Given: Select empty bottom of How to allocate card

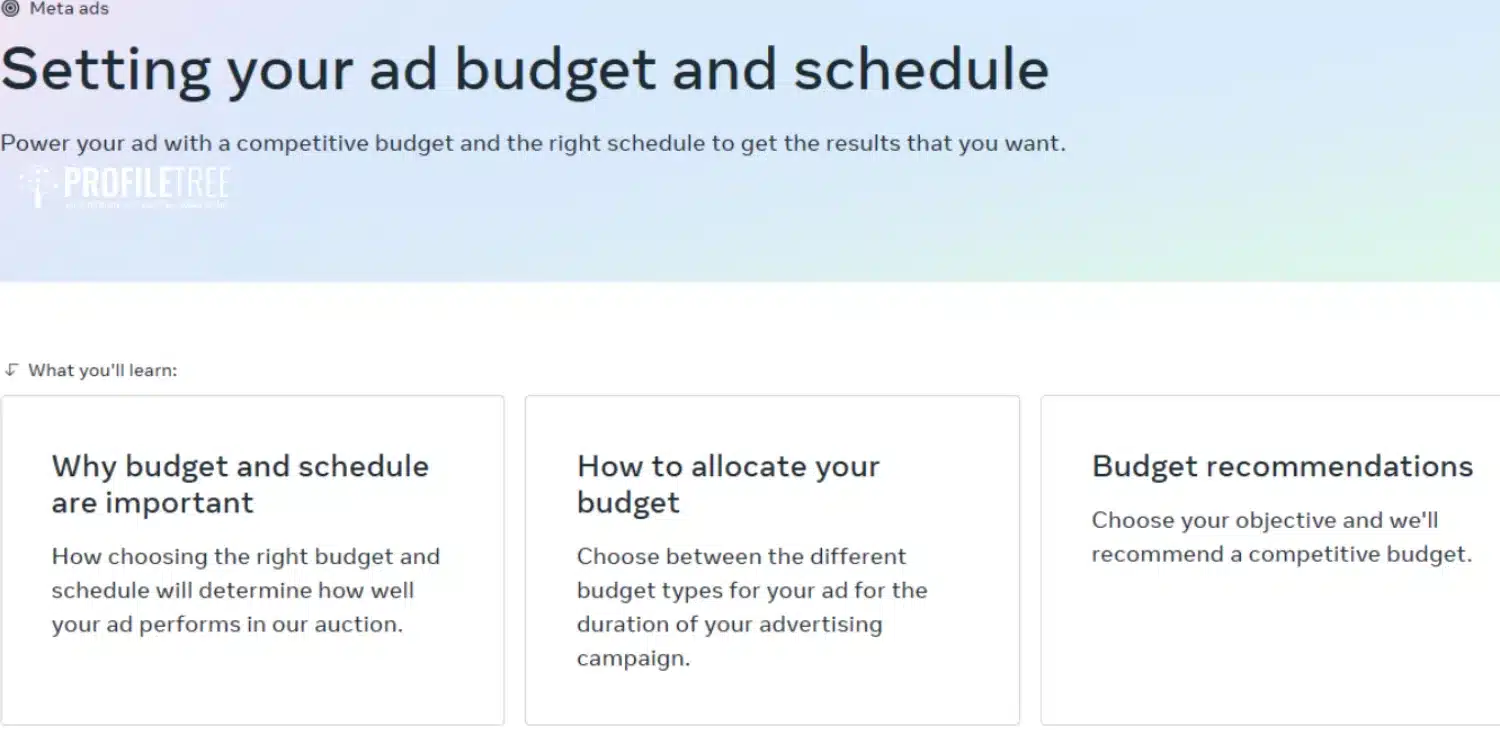Looking at the screenshot, I should [772, 700].
